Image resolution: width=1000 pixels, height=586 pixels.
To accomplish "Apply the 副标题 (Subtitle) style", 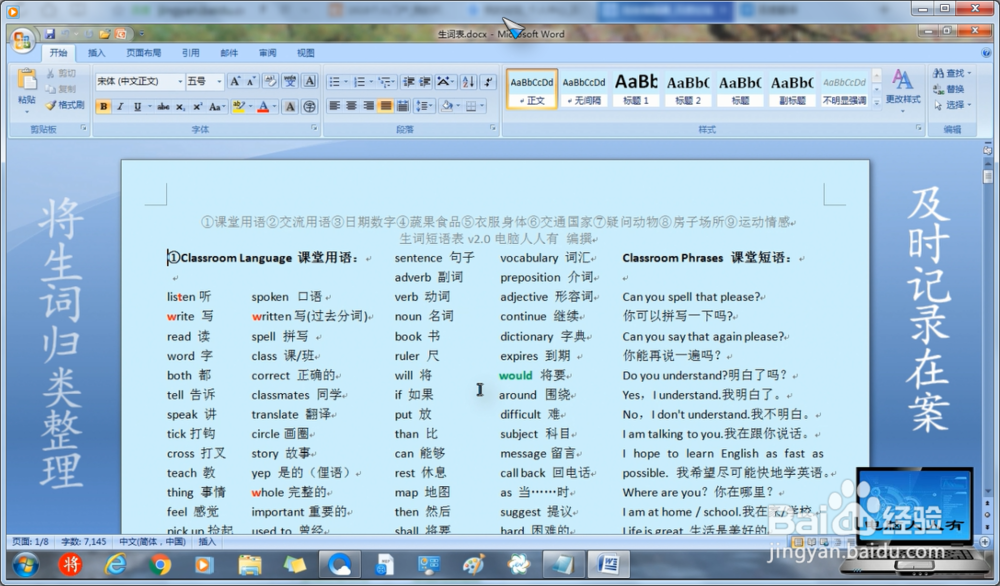I will point(792,89).
